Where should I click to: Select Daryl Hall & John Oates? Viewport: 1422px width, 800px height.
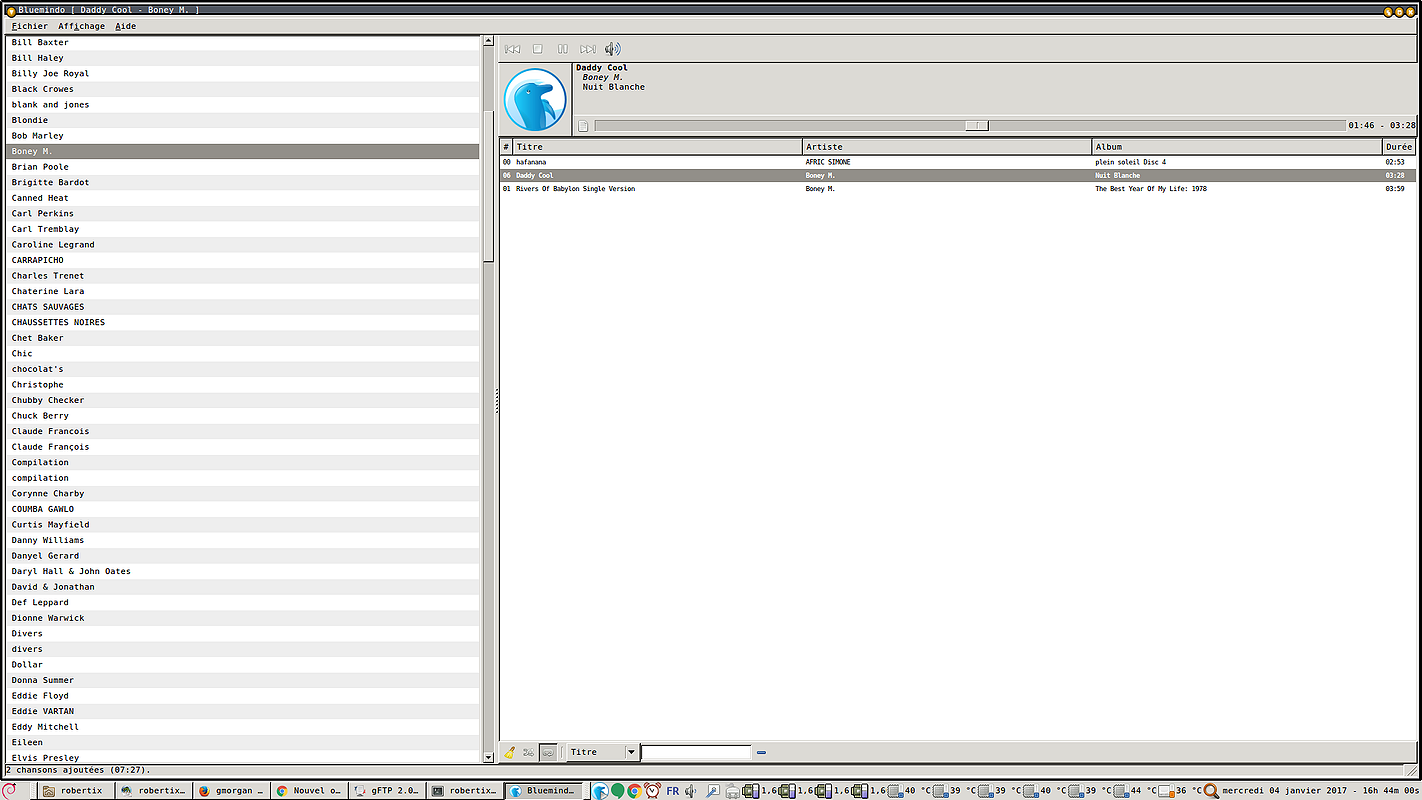pos(243,571)
